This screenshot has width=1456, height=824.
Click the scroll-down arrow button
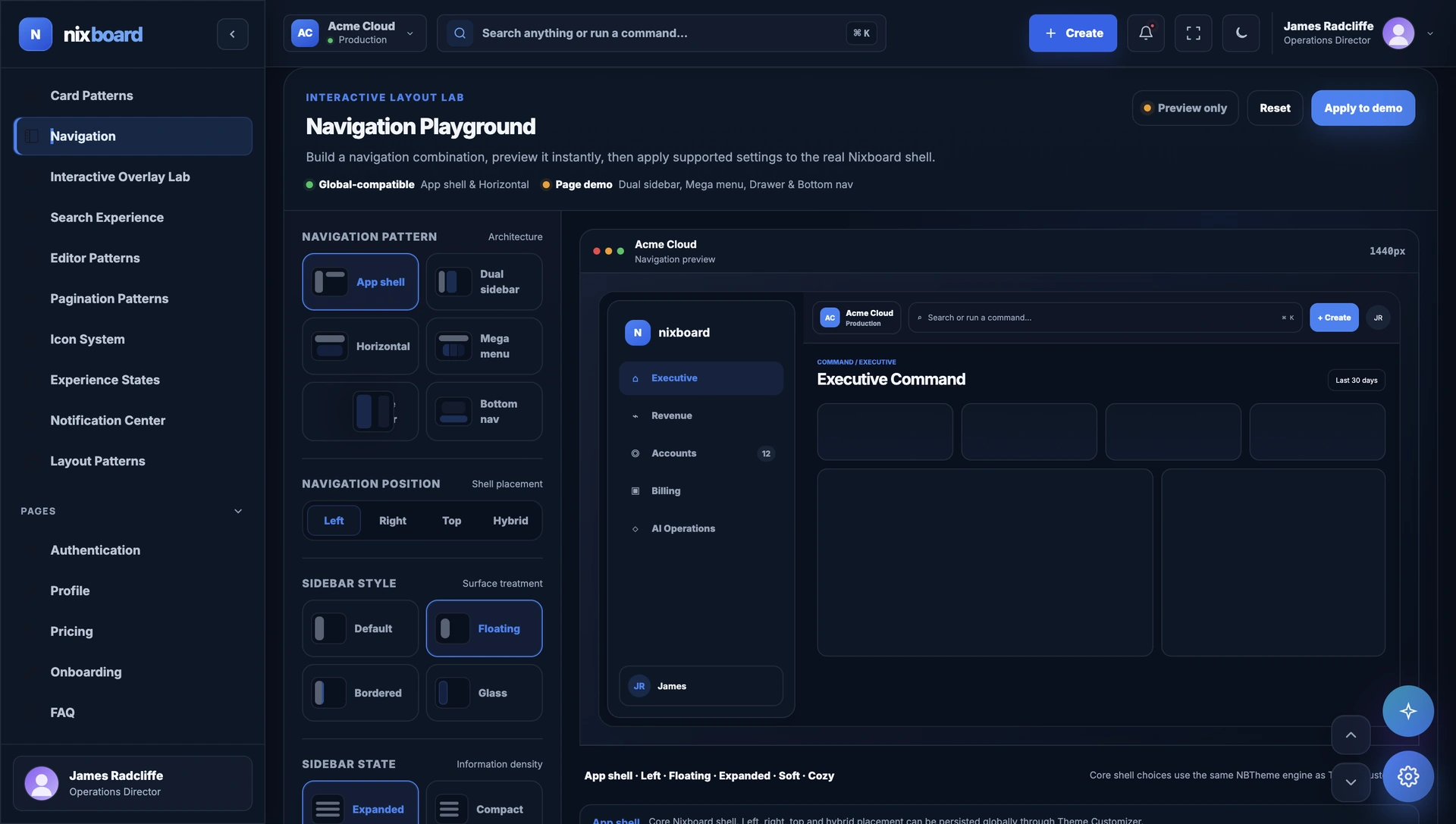click(1351, 782)
